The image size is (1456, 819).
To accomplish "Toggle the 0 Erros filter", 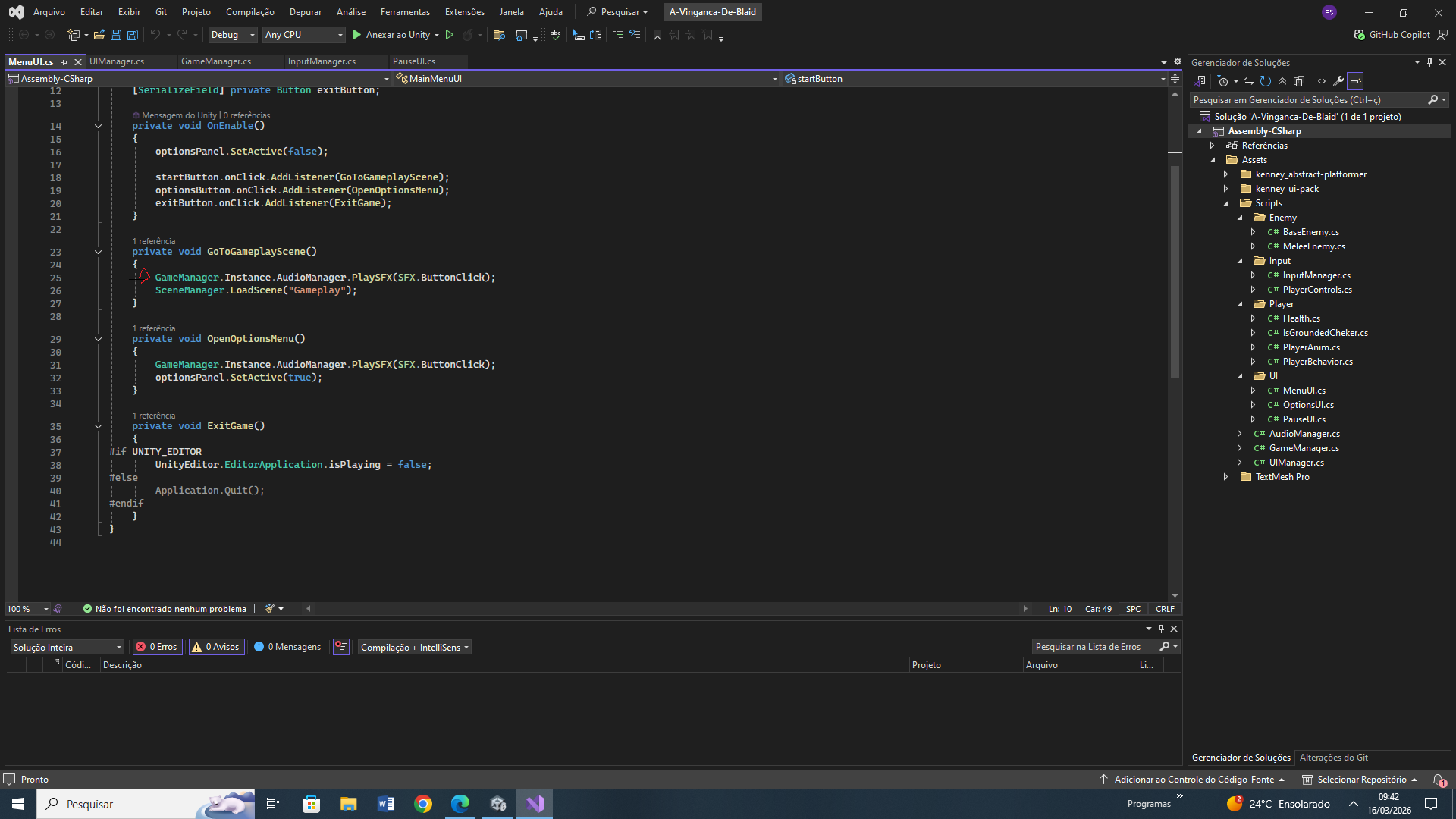I will [157, 647].
